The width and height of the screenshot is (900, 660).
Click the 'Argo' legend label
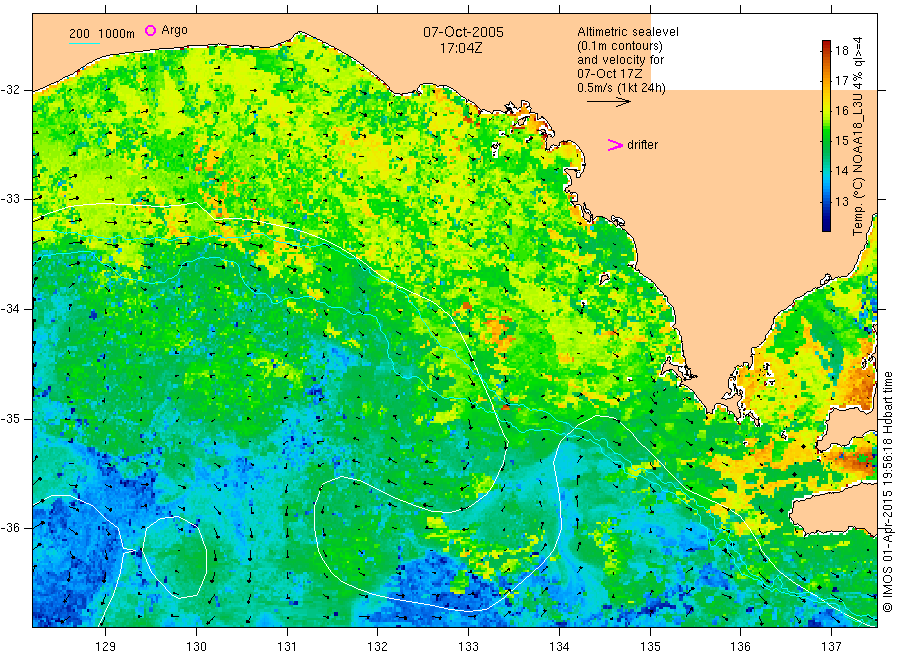(x=174, y=30)
